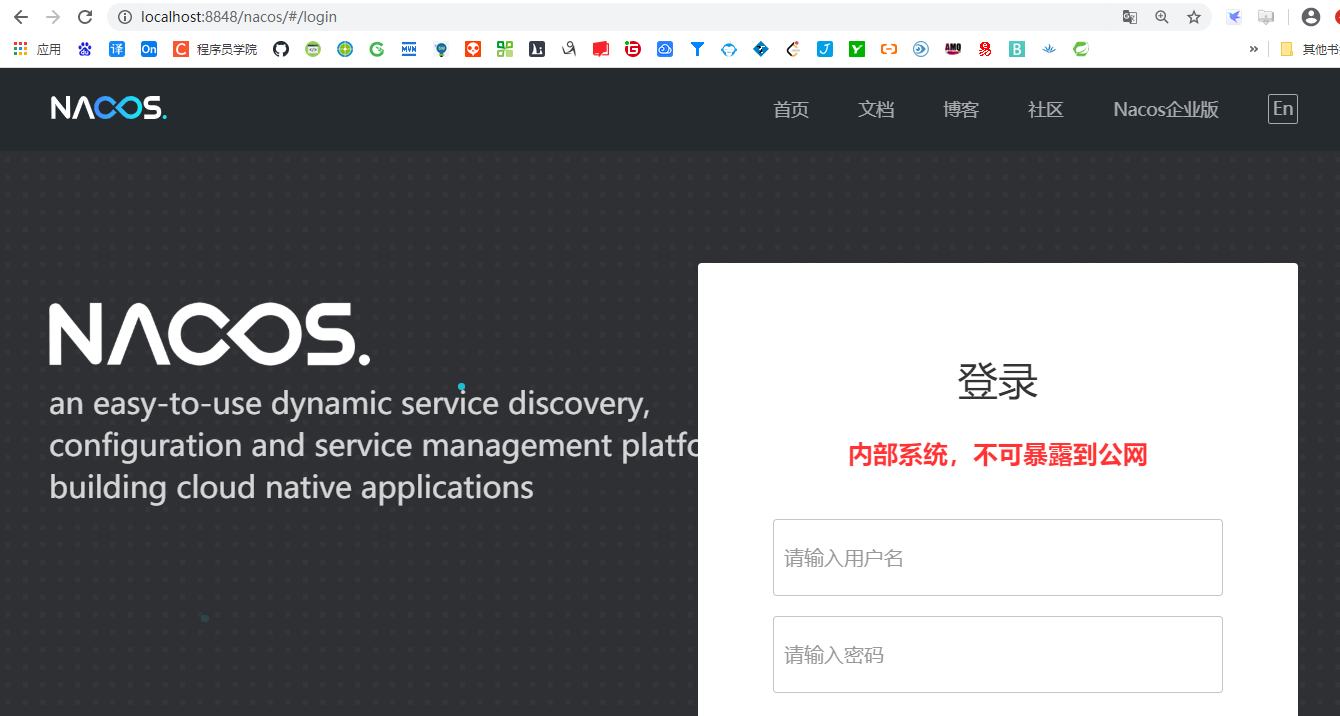
Task: Open the blue 译 translate bookmark
Action: click(117, 49)
